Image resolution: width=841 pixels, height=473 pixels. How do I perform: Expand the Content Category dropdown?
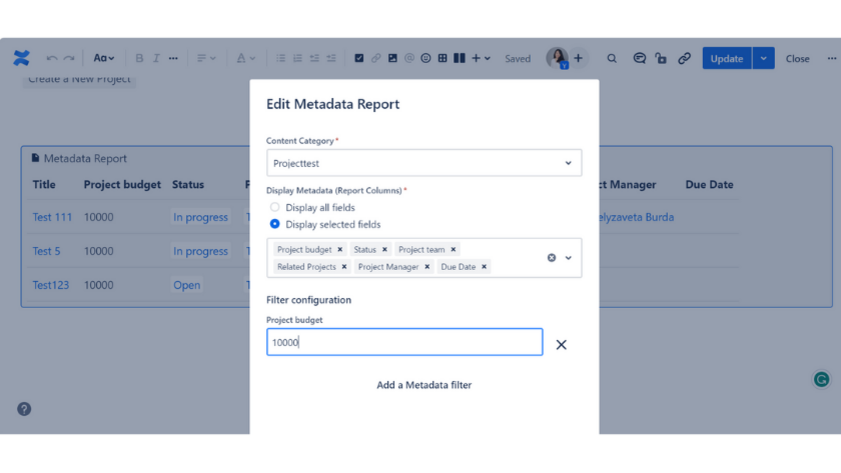coord(568,163)
